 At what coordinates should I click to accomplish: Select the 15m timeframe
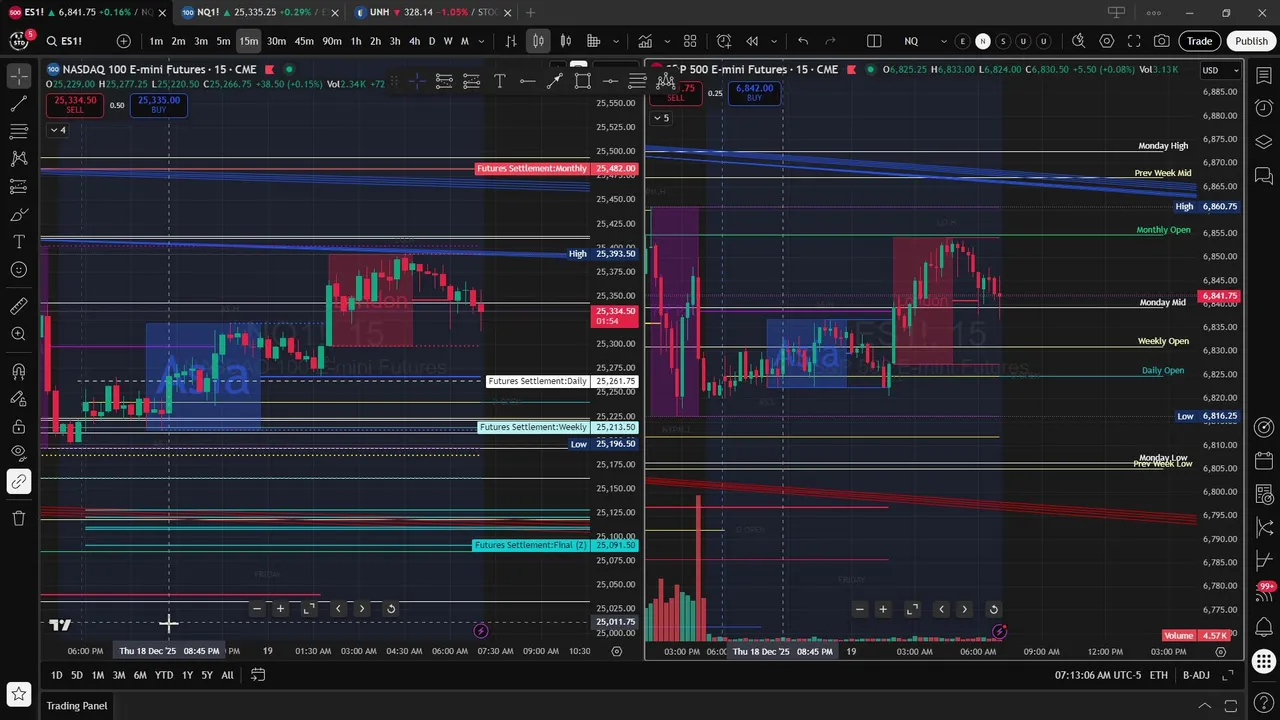click(x=248, y=41)
